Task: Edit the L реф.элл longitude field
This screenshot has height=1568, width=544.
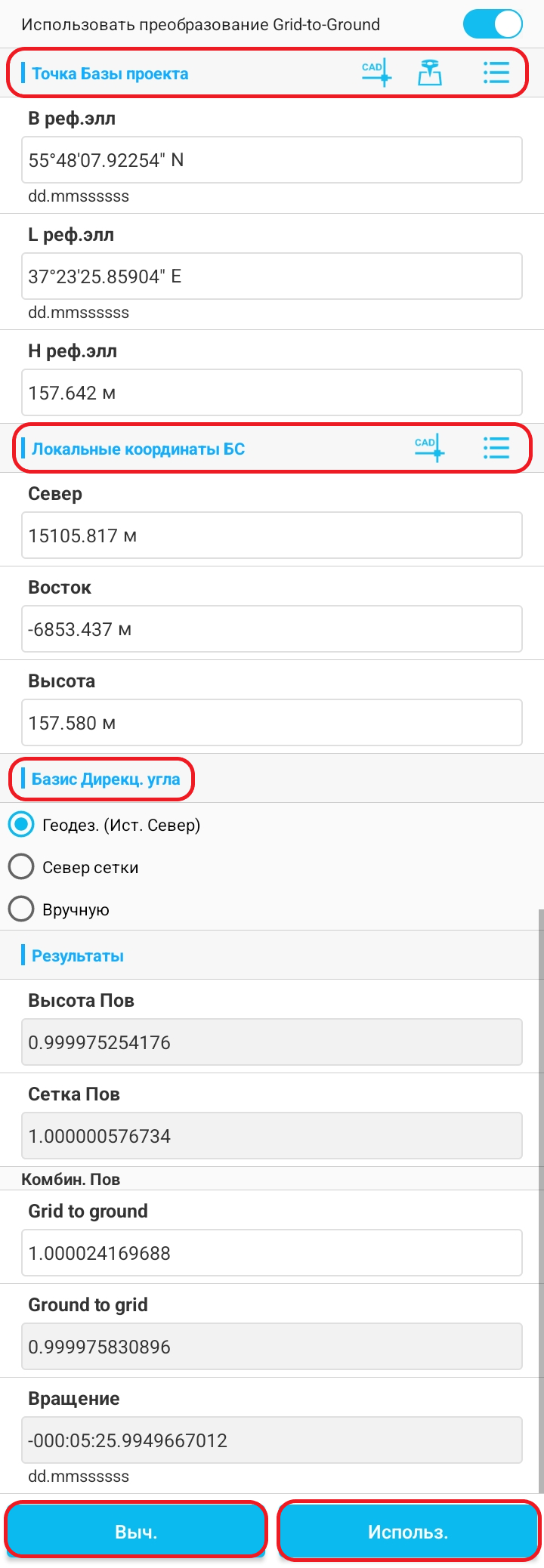Action: pos(272,276)
